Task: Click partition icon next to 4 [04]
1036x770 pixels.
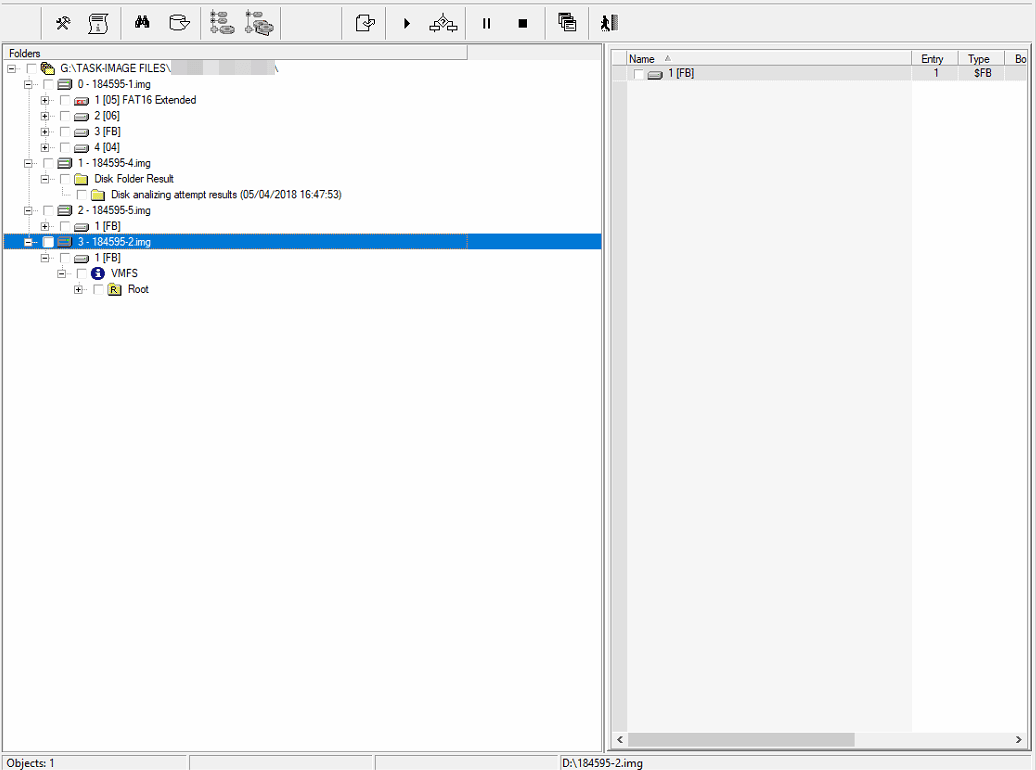Action: [81, 148]
